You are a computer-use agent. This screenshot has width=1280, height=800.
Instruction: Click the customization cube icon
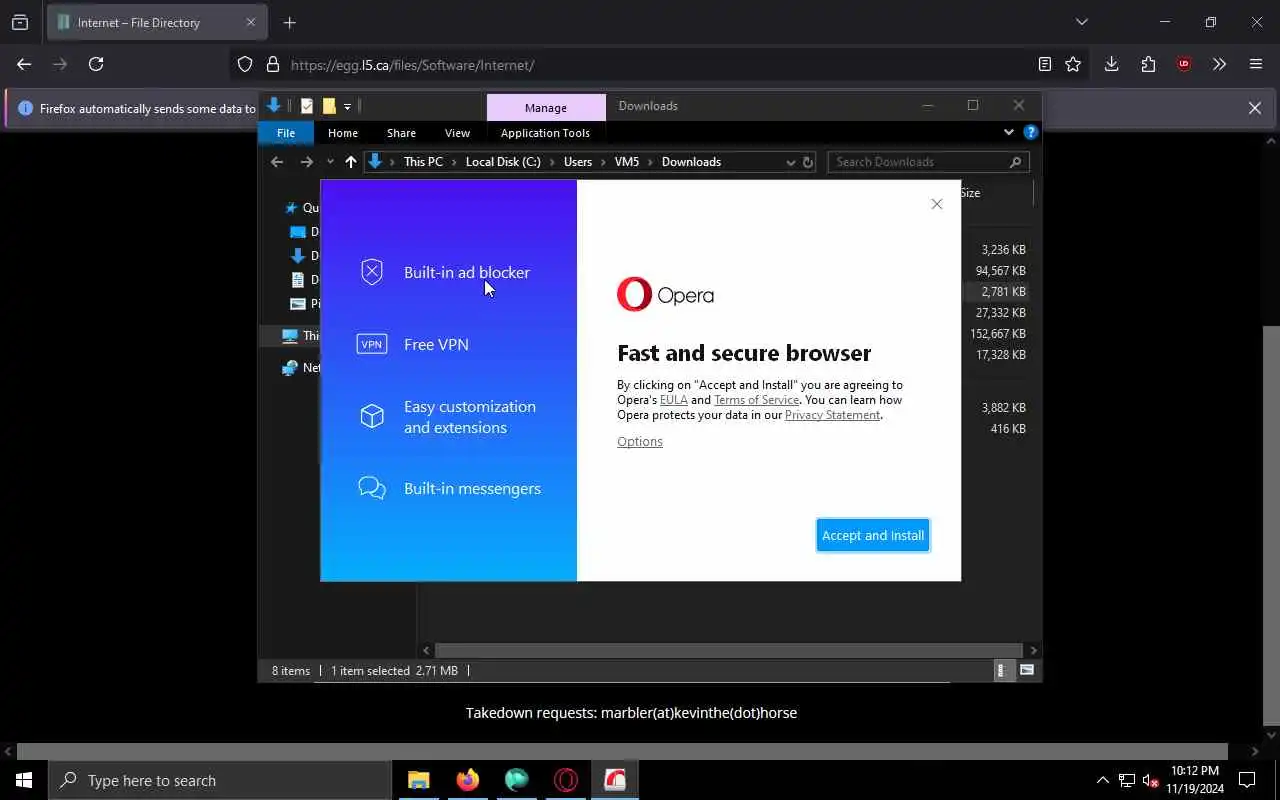[x=372, y=416]
